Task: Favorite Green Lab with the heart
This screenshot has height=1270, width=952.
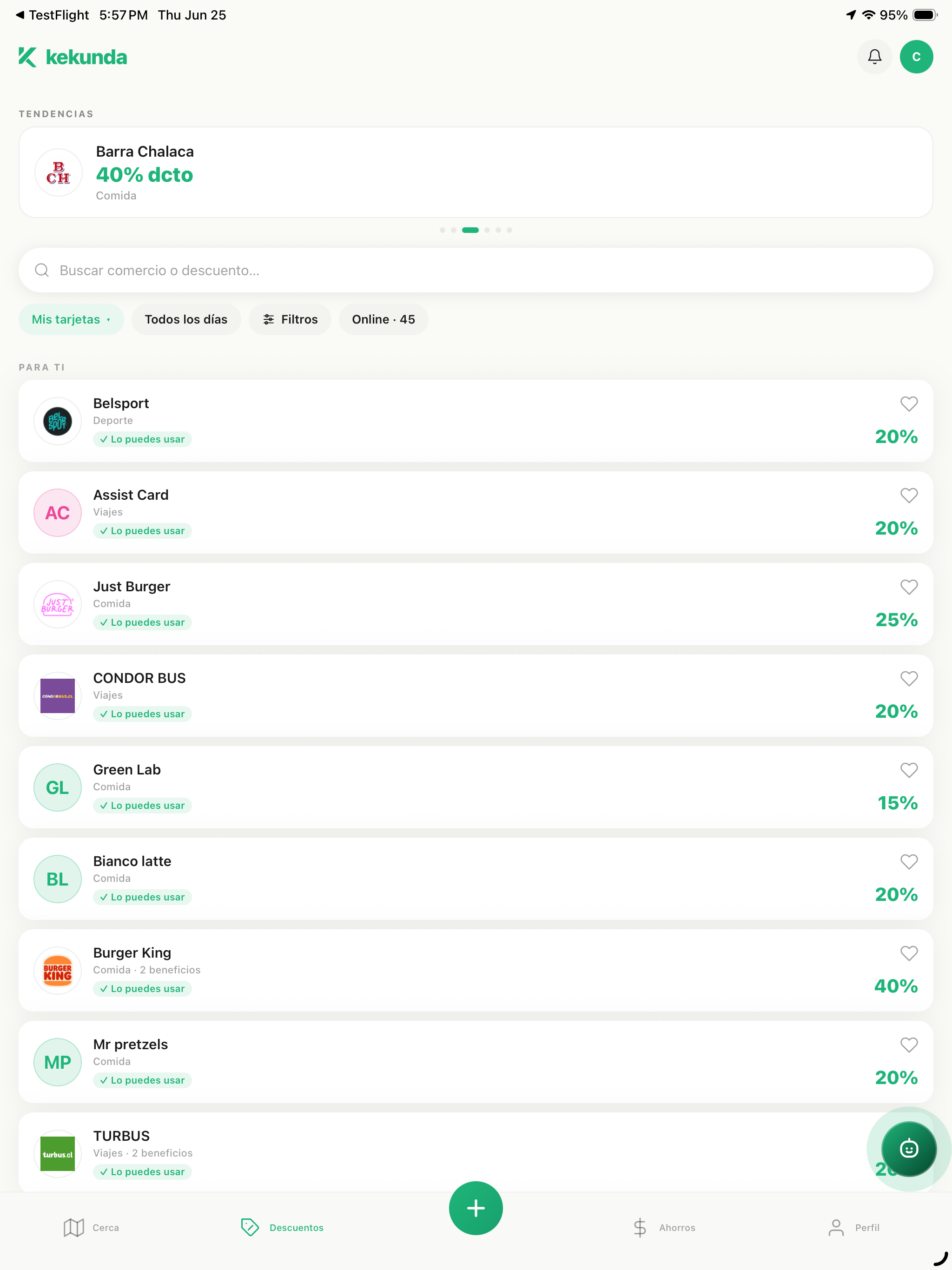Action: click(908, 770)
